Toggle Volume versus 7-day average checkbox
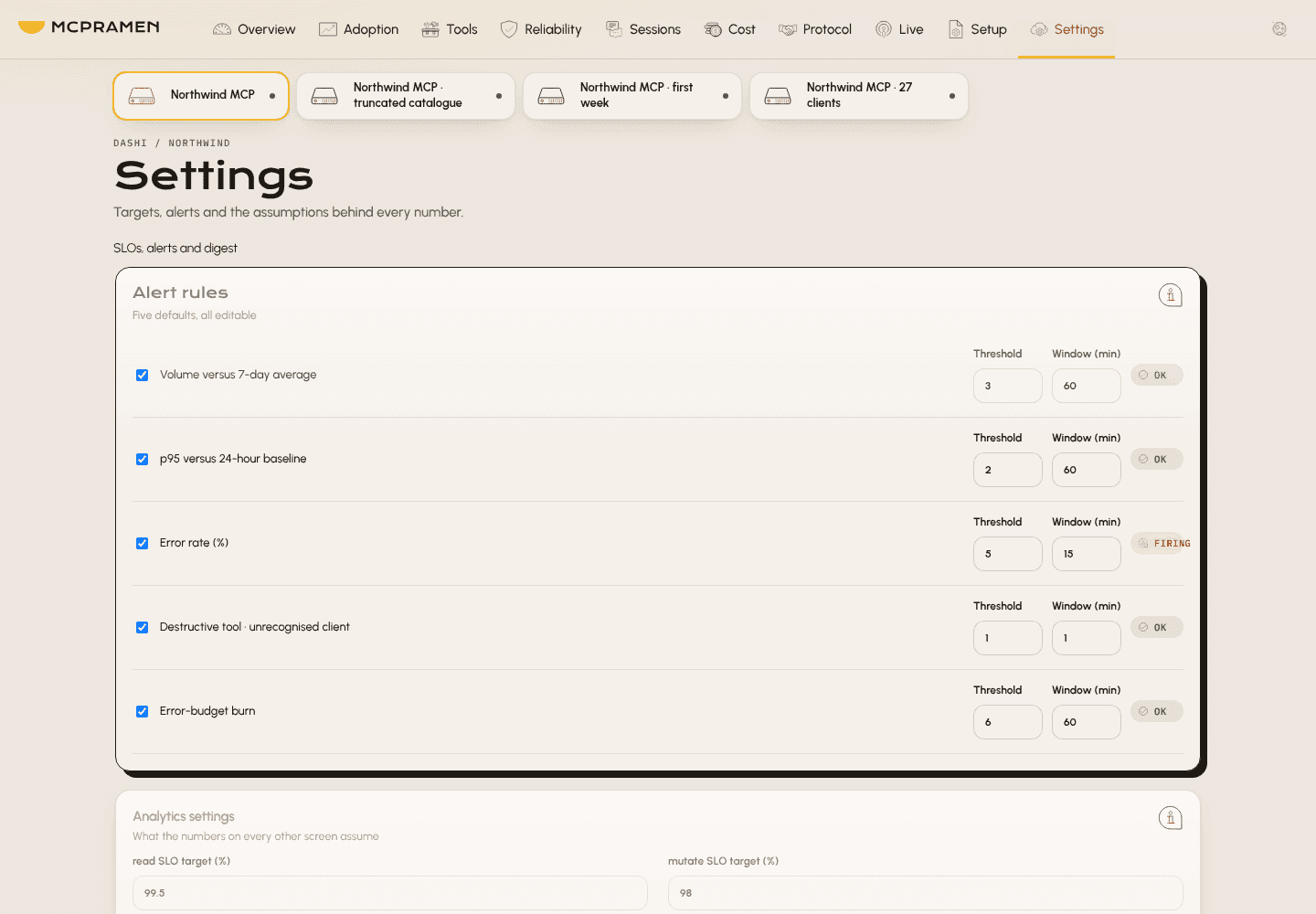The image size is (1316, 914). pos(143,375)
